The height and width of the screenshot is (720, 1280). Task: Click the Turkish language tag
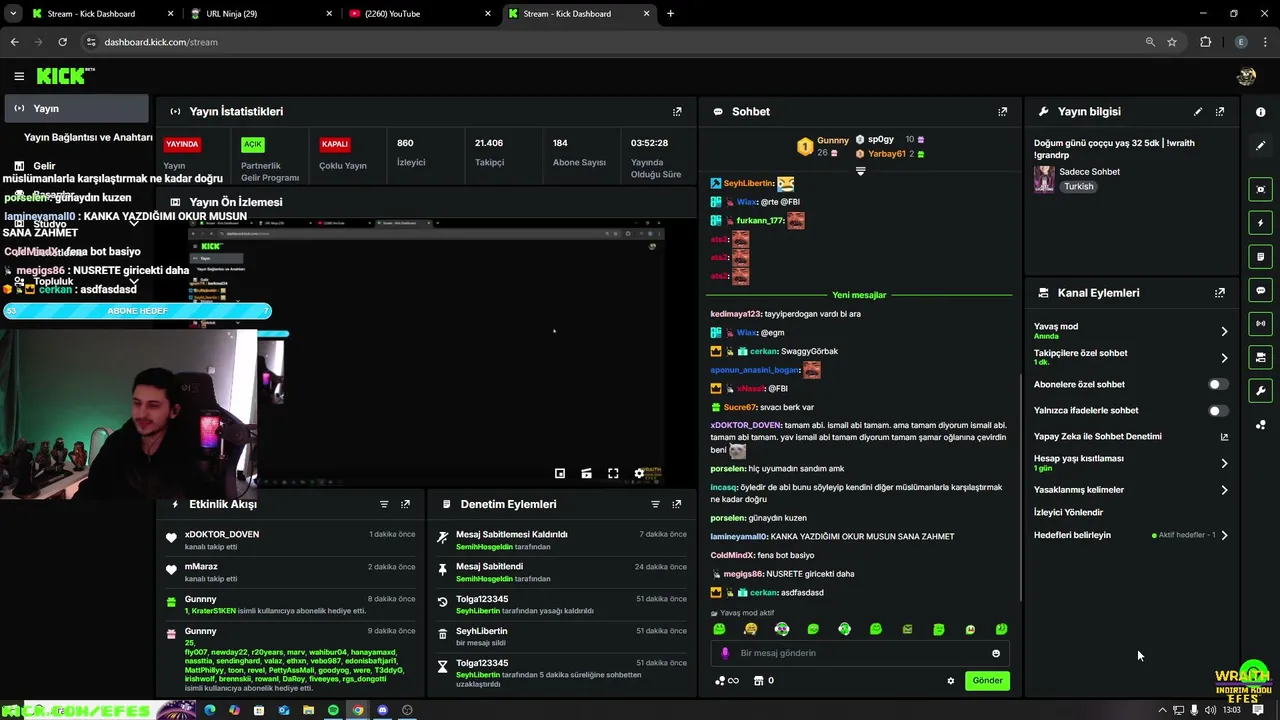(x=1078, y=187)
